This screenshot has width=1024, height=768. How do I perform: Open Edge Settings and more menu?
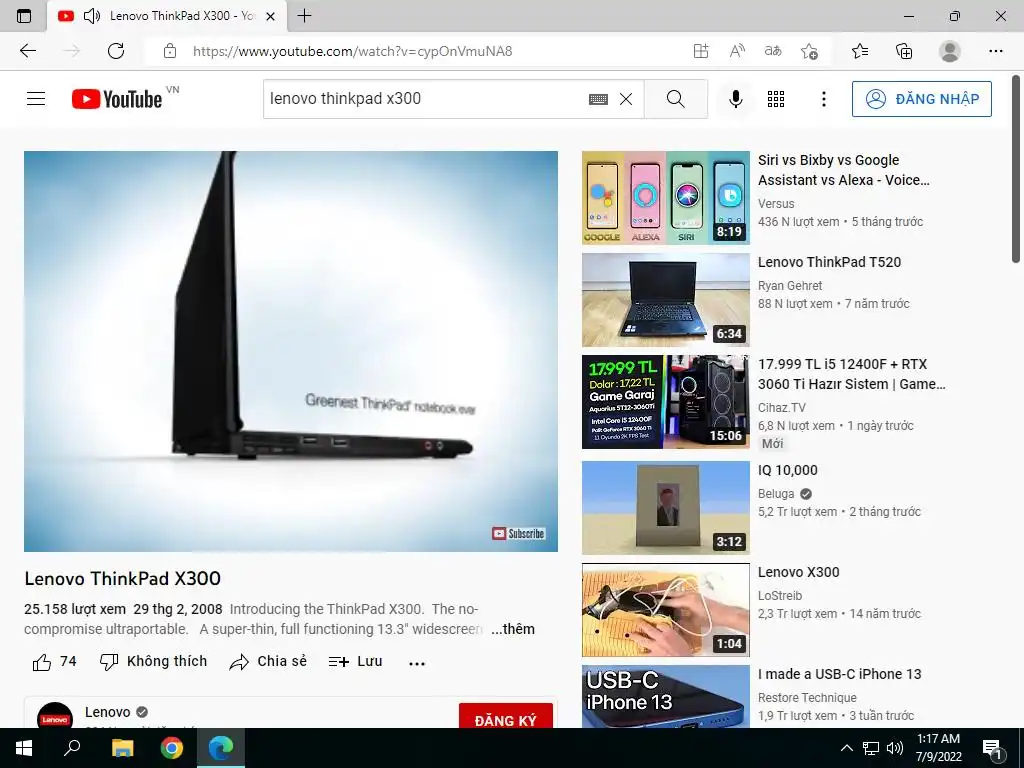coord(995,51)
